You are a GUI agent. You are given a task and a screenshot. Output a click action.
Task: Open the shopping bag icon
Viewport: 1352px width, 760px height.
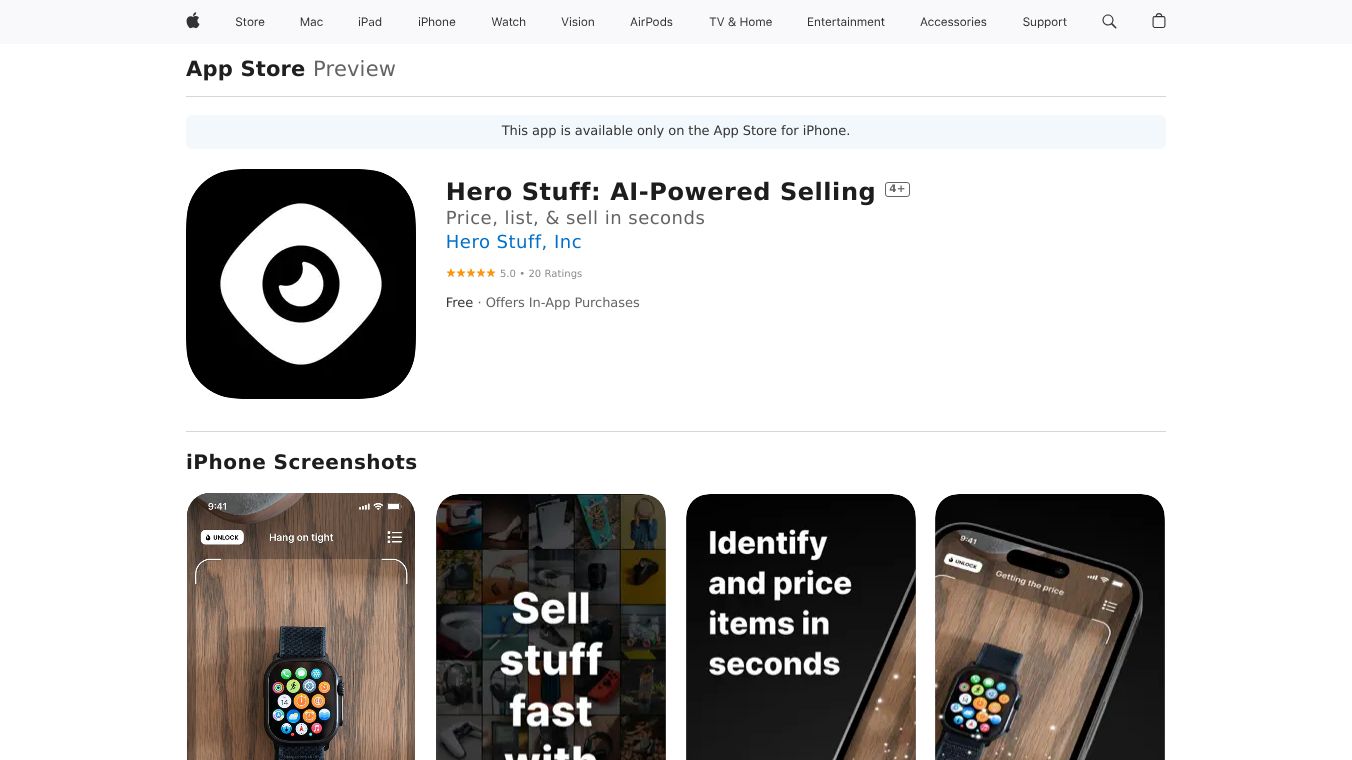pos(1159,21)
